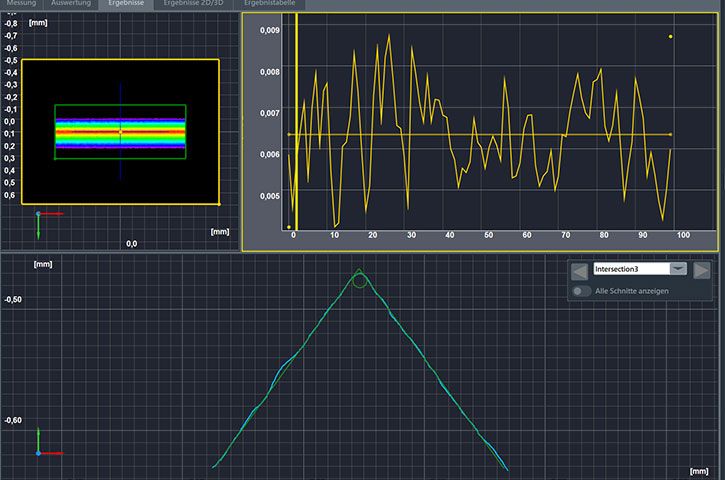
Task: Click the previous intersection arrow button
Action: [x=579, y=270]
